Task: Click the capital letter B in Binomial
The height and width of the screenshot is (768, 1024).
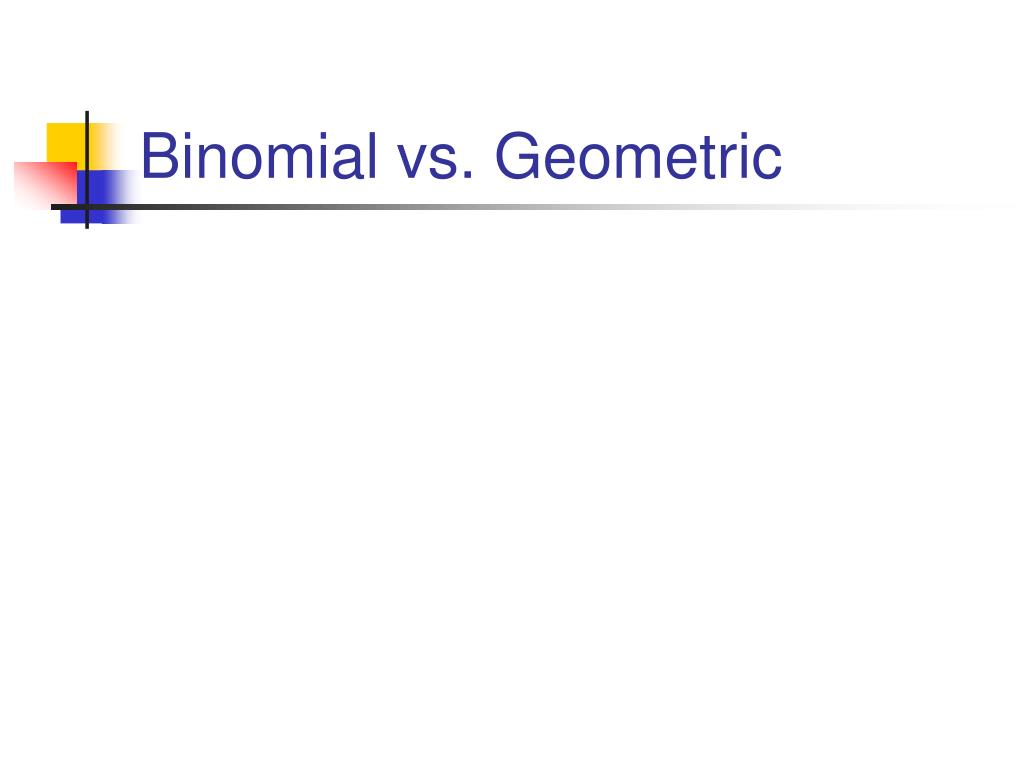Action: (x=159, y=155)
